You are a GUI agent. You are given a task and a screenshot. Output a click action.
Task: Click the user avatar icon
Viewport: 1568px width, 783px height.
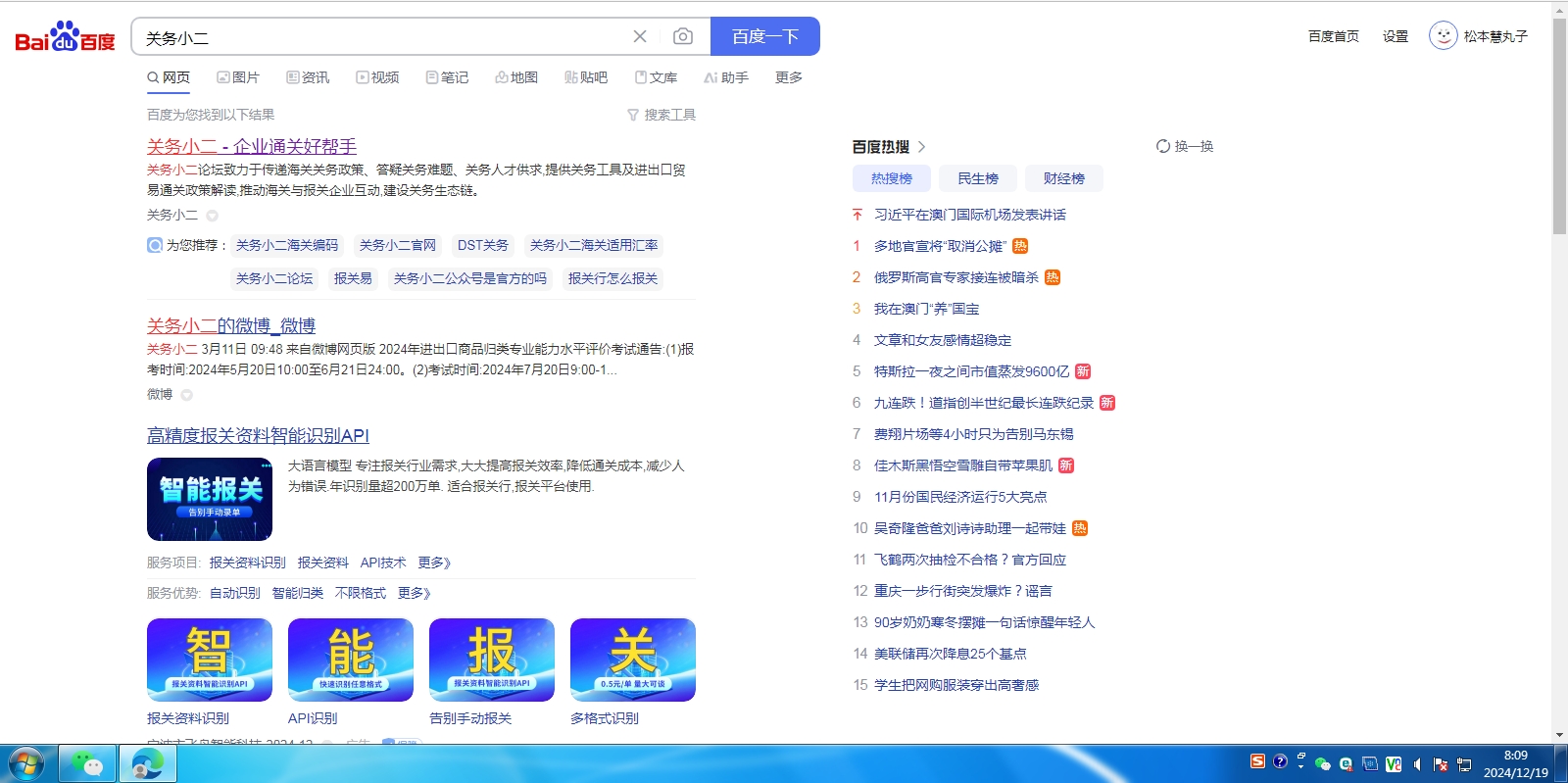point(1443,36)
